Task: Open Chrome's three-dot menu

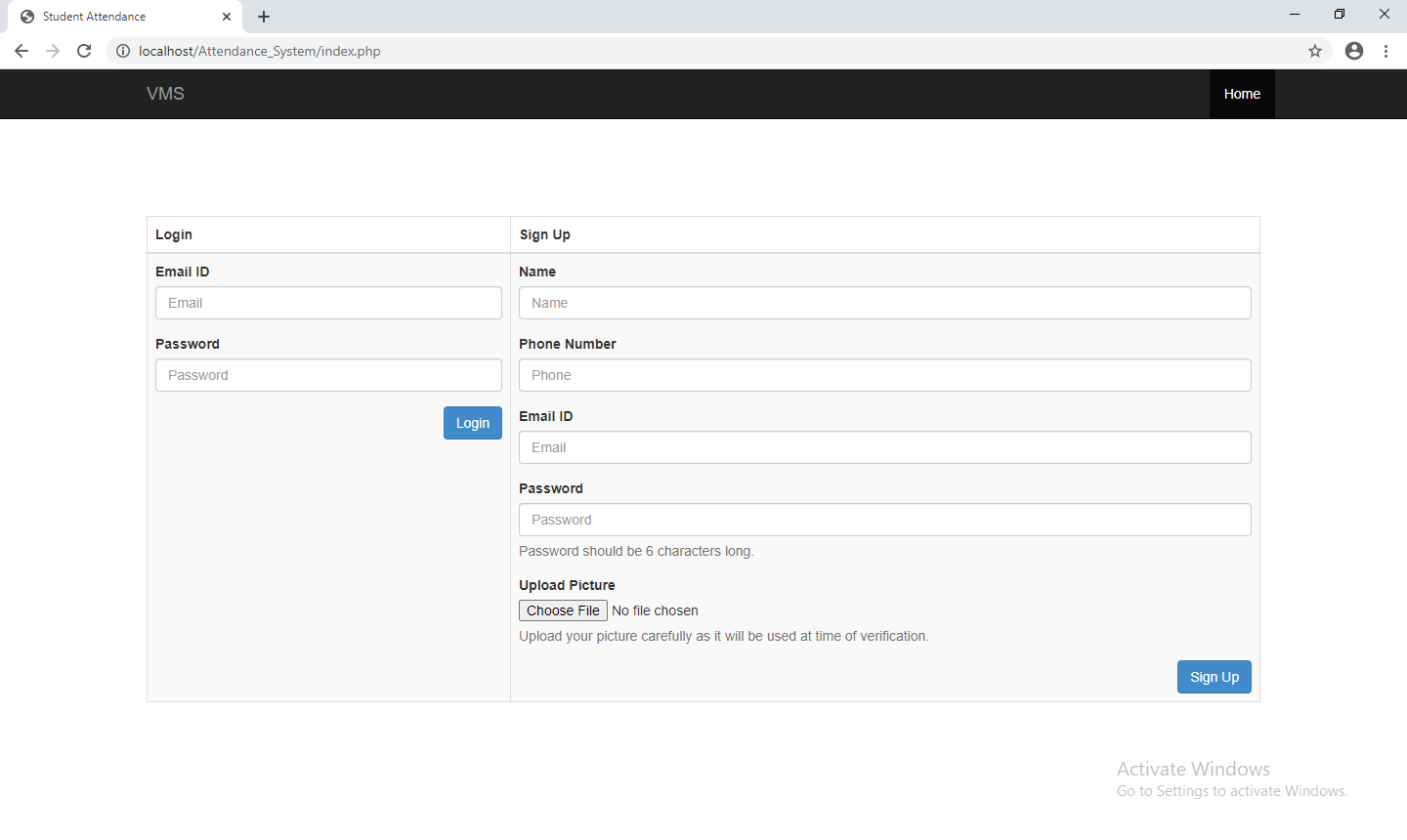Action: click(1386, 51)
